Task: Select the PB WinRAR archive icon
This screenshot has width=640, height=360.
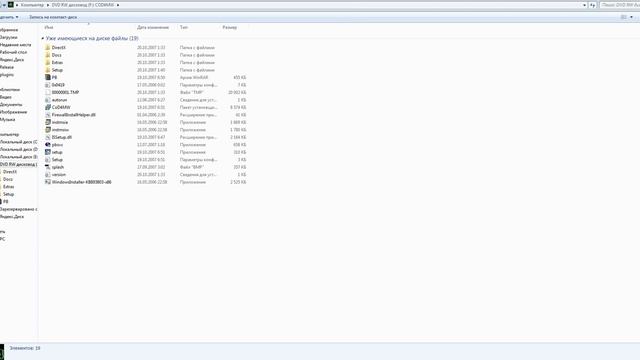Action: coord(48,77)
